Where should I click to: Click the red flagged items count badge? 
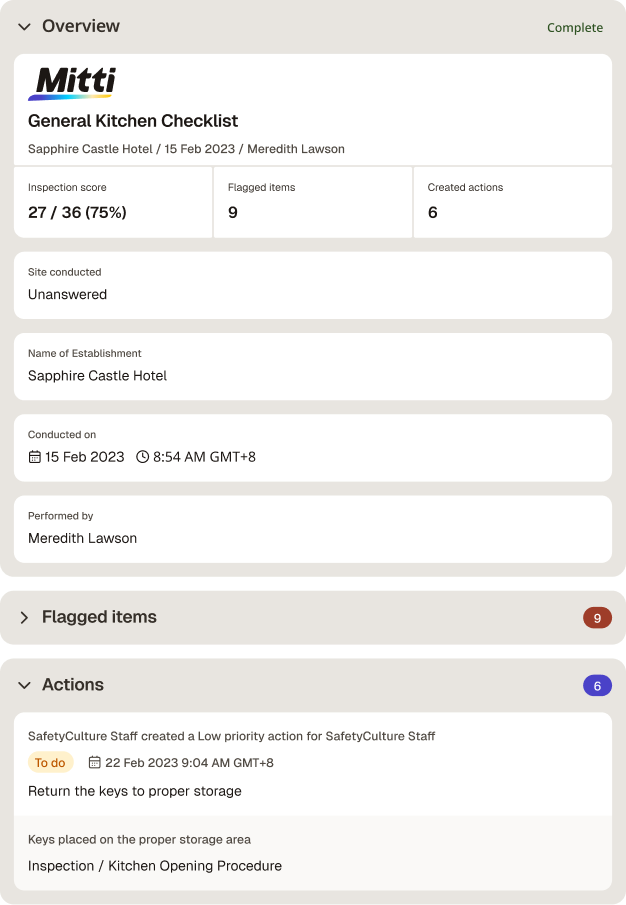(597, 618)
